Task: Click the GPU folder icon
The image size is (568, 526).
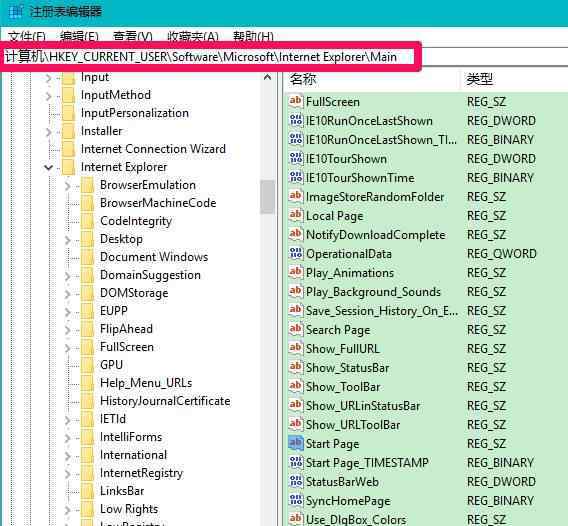Action: (87, 365)
